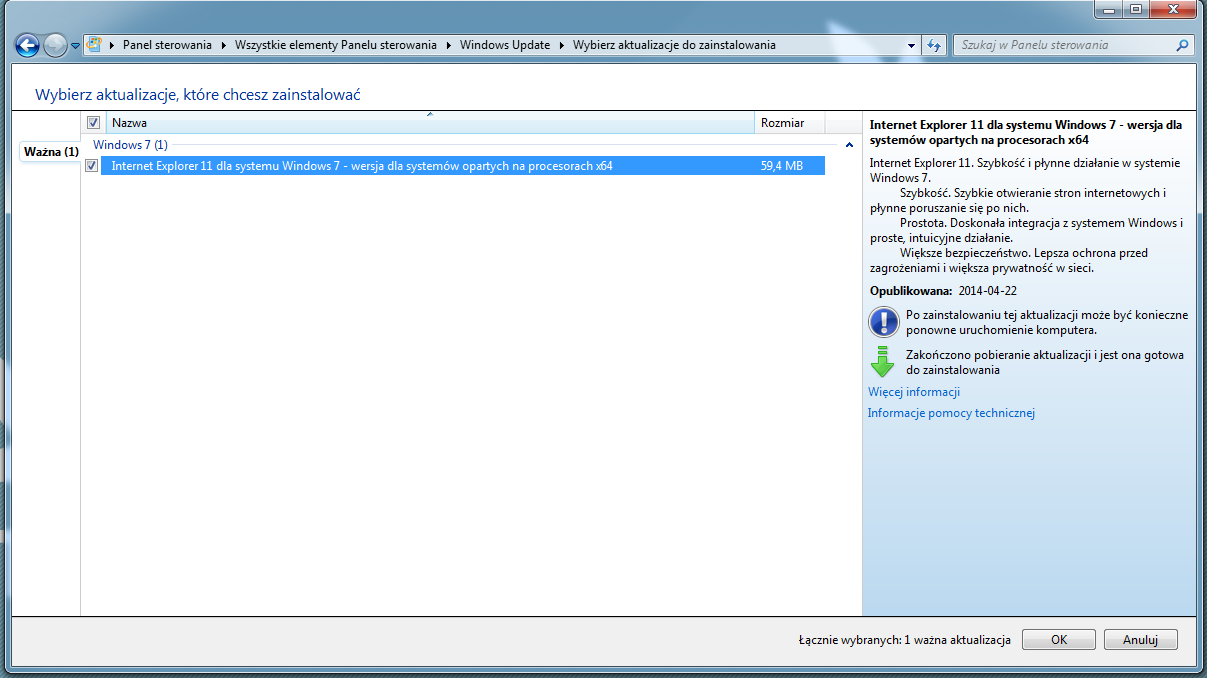1207x678 pixels.
Task: Click the Control Panel icon in address bar
Action: [95, 45]
